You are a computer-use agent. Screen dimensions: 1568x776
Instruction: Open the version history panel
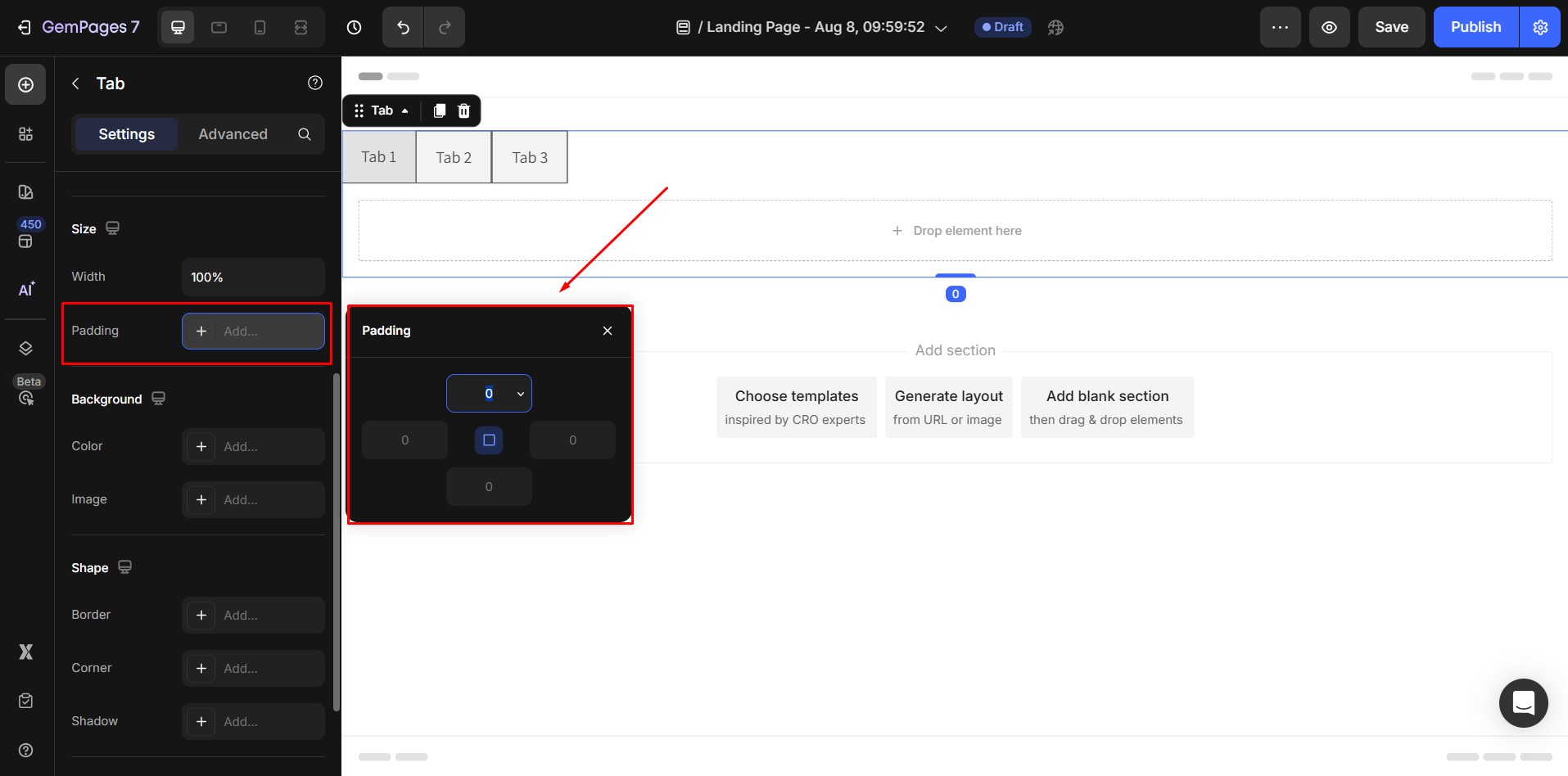354,27
